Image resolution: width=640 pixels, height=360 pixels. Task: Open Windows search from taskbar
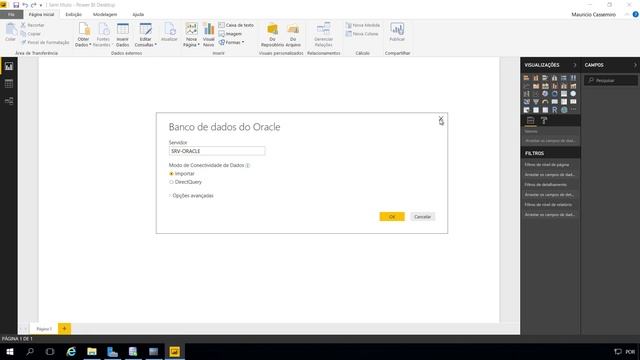coord(30,351)
